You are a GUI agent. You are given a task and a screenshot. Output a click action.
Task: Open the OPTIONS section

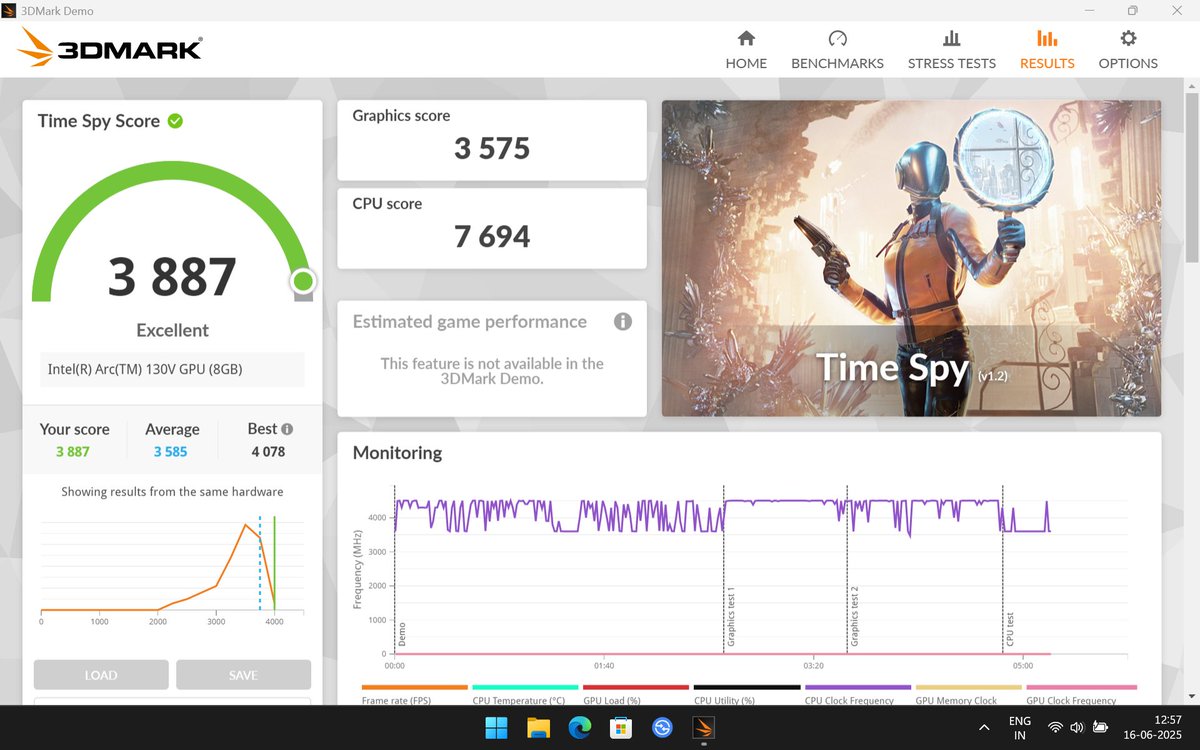(1128, 50)
